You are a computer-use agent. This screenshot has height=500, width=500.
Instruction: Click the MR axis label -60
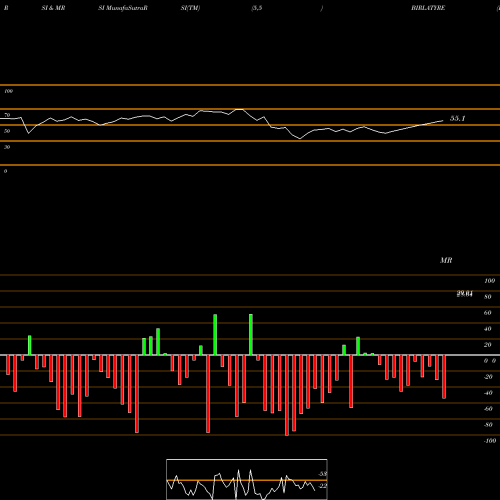488,409
